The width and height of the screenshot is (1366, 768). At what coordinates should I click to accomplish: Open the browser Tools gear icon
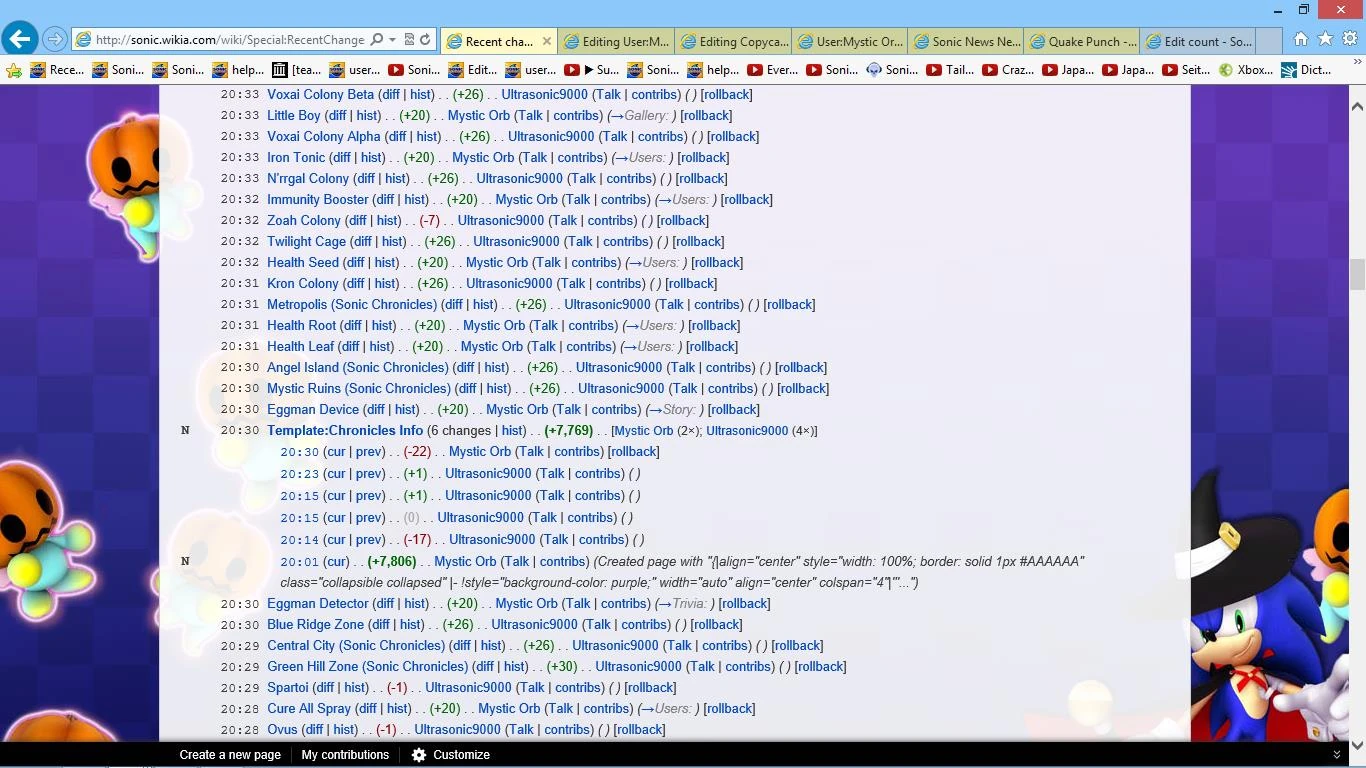pyautogui.click(x=1349, y=39)
